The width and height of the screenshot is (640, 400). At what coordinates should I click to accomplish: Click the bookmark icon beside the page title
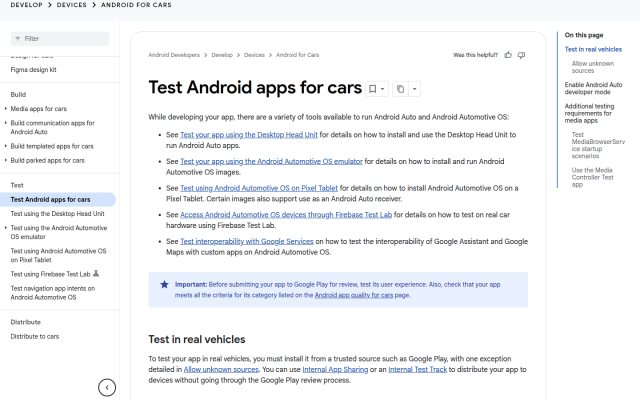coord(373,89)
